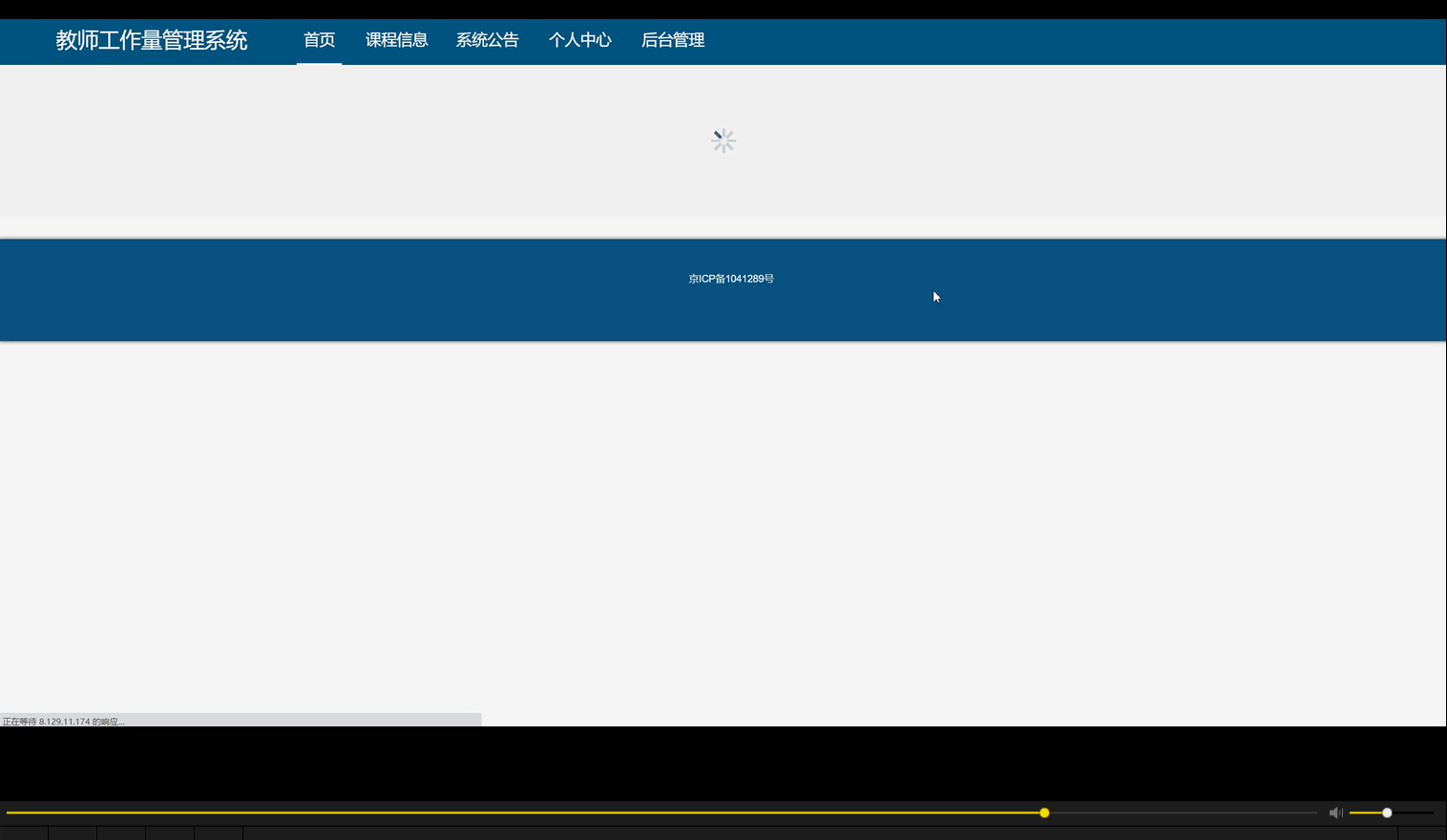Click the 教师工作量管理系统 site title
The width and height of the screenshot is (1447, 840).
(152, 40)
